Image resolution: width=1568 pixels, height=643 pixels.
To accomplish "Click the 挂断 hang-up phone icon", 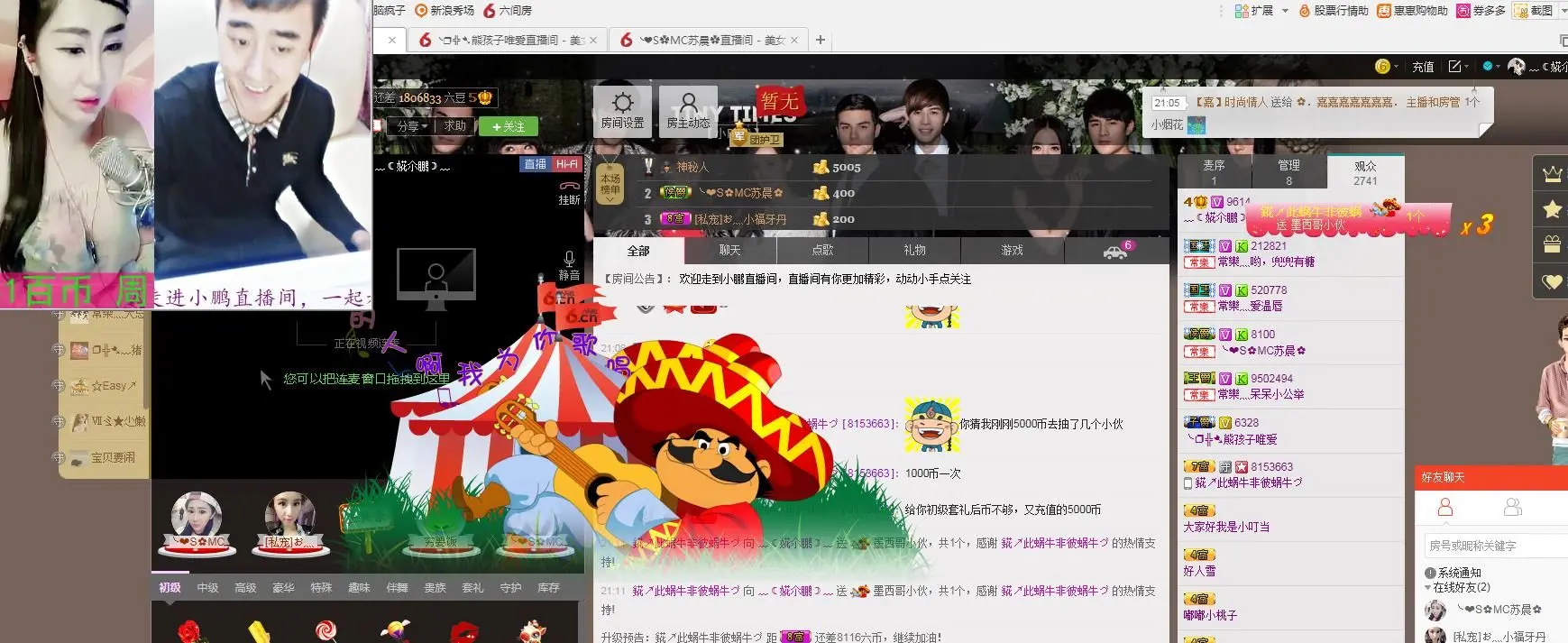I will 569,193.
